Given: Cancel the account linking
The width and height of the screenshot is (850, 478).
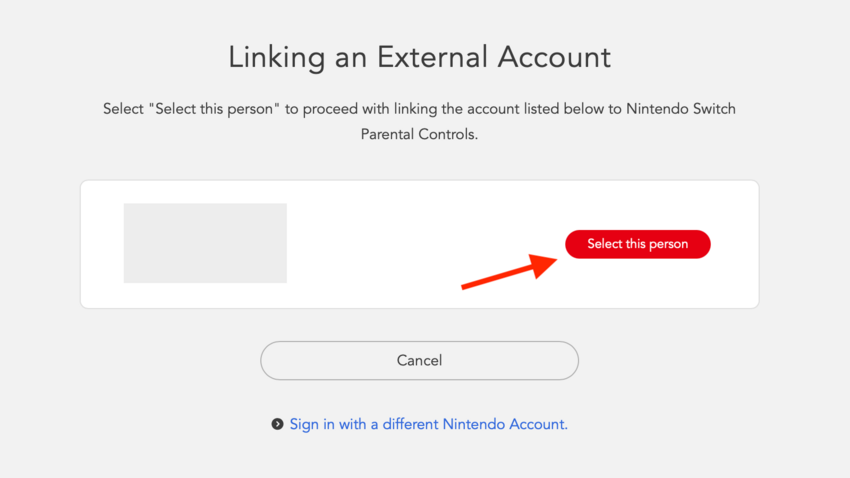Looking at the screenshot, I should click(419, 360).
